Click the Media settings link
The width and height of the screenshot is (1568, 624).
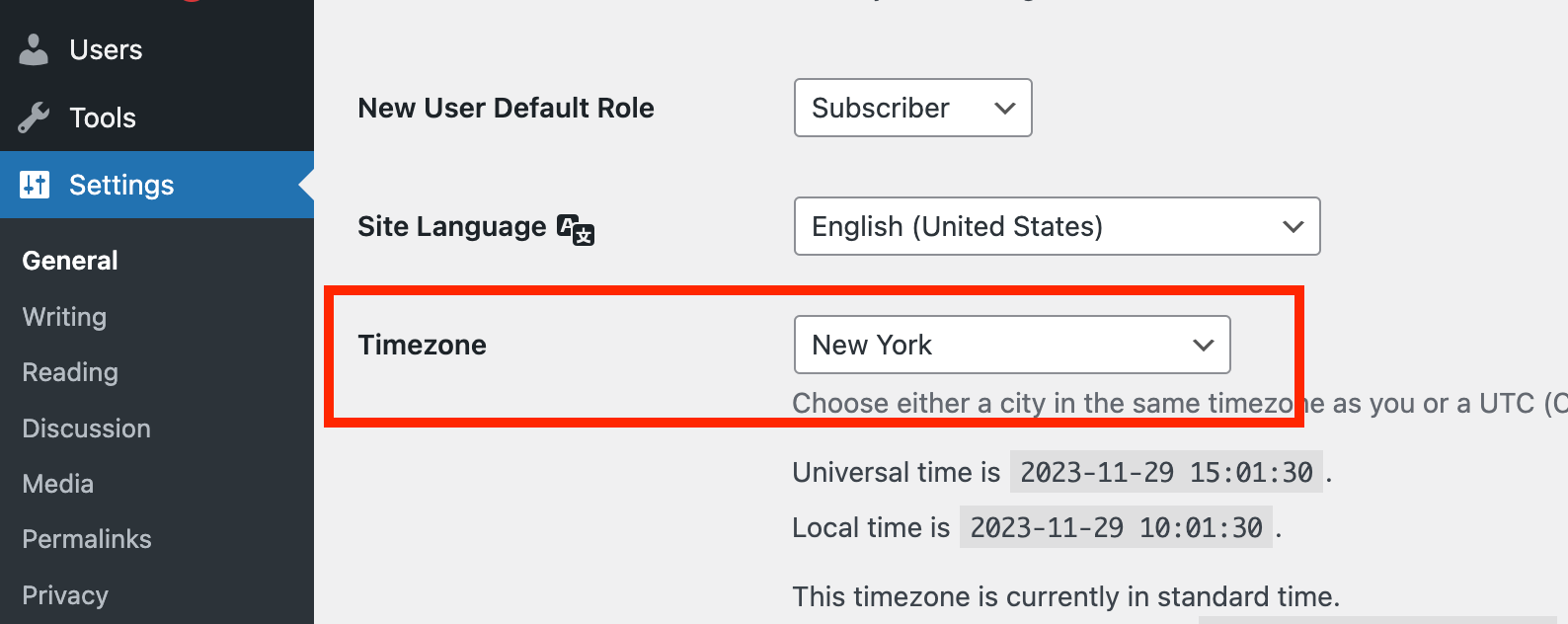[x=57, y=484]
